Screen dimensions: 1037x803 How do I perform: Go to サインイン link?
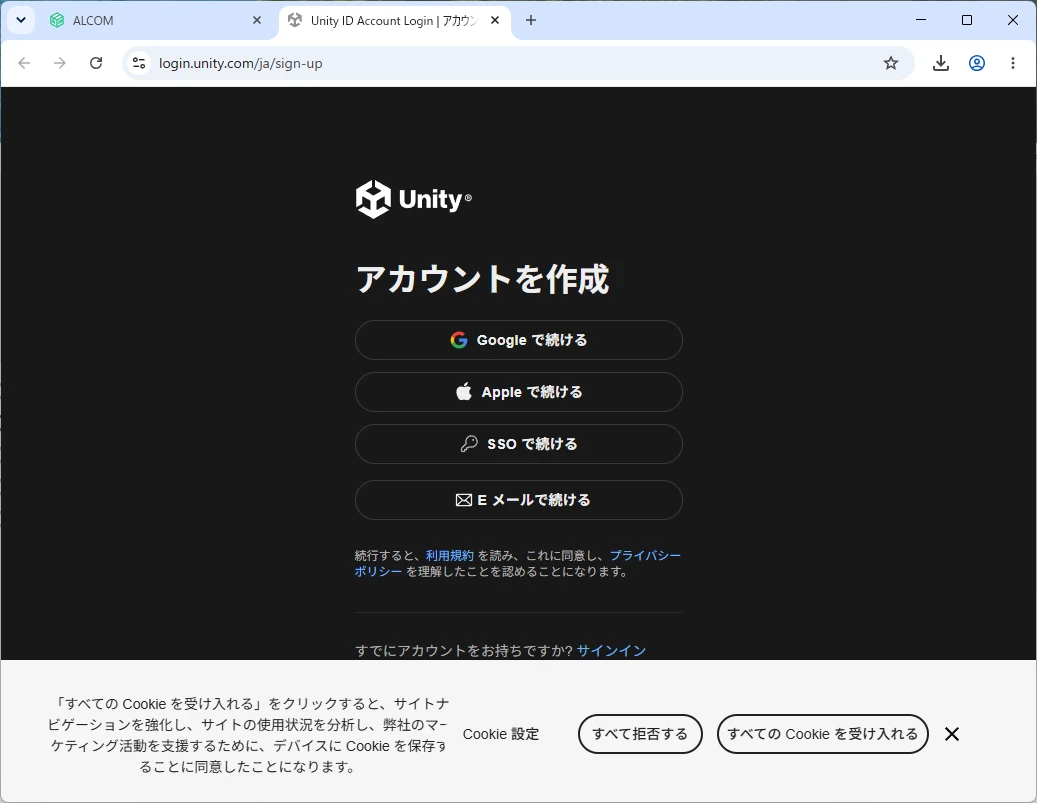611,651
